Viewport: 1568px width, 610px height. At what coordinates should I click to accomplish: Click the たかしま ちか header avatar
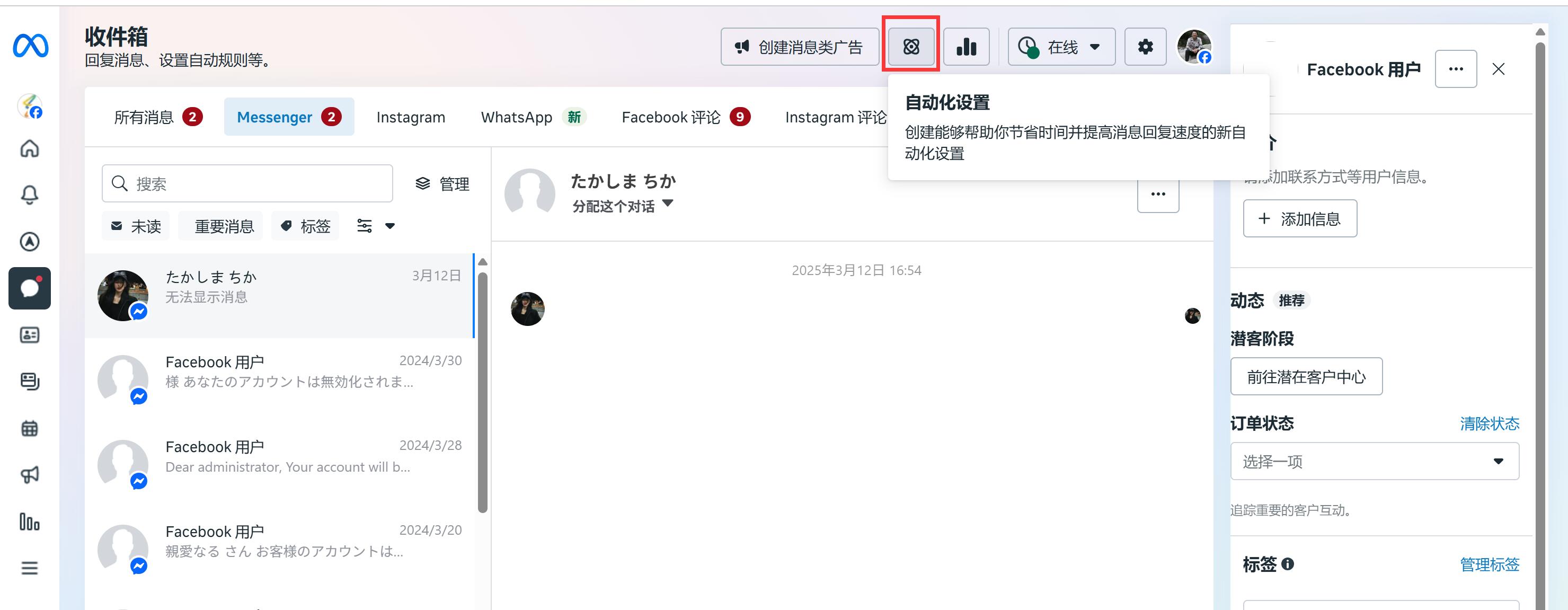coord(529,193)
